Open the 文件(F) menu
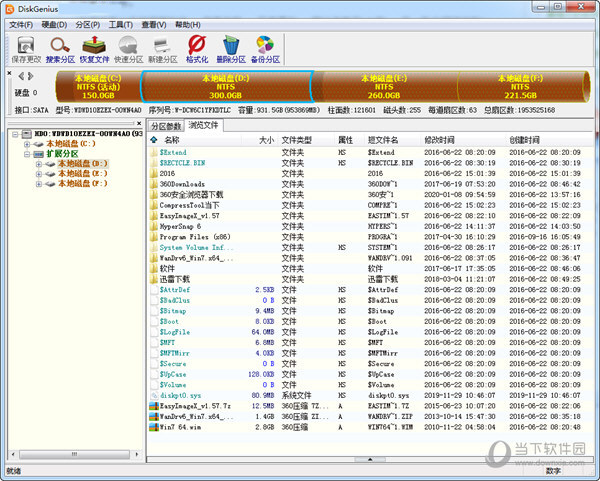This screenshot has width=600, height=481. [21, 25]
